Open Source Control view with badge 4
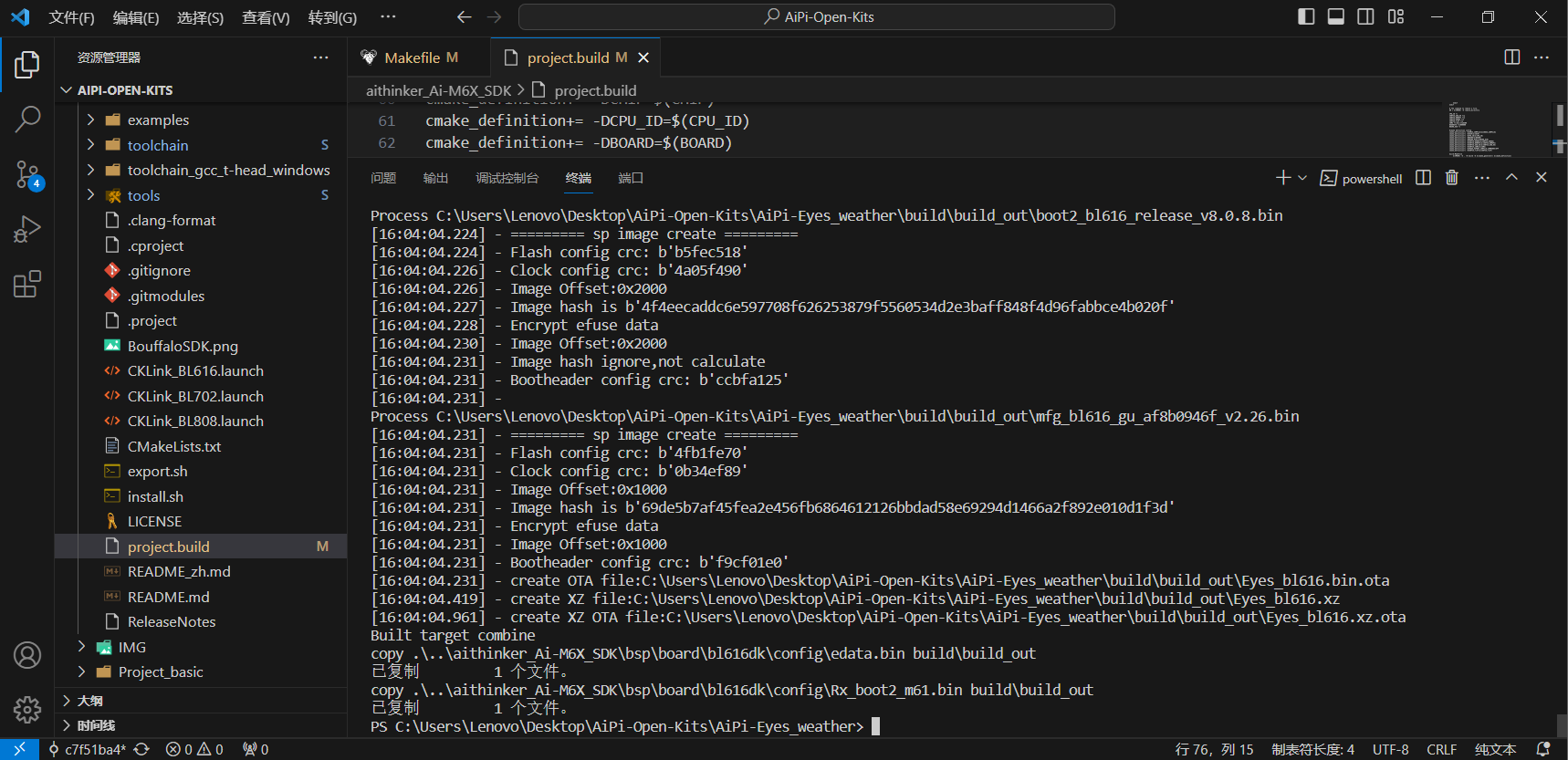Image resolution: width=1568 pixels, height=760 pixels. pyautogui.click(x=27, y=174)
